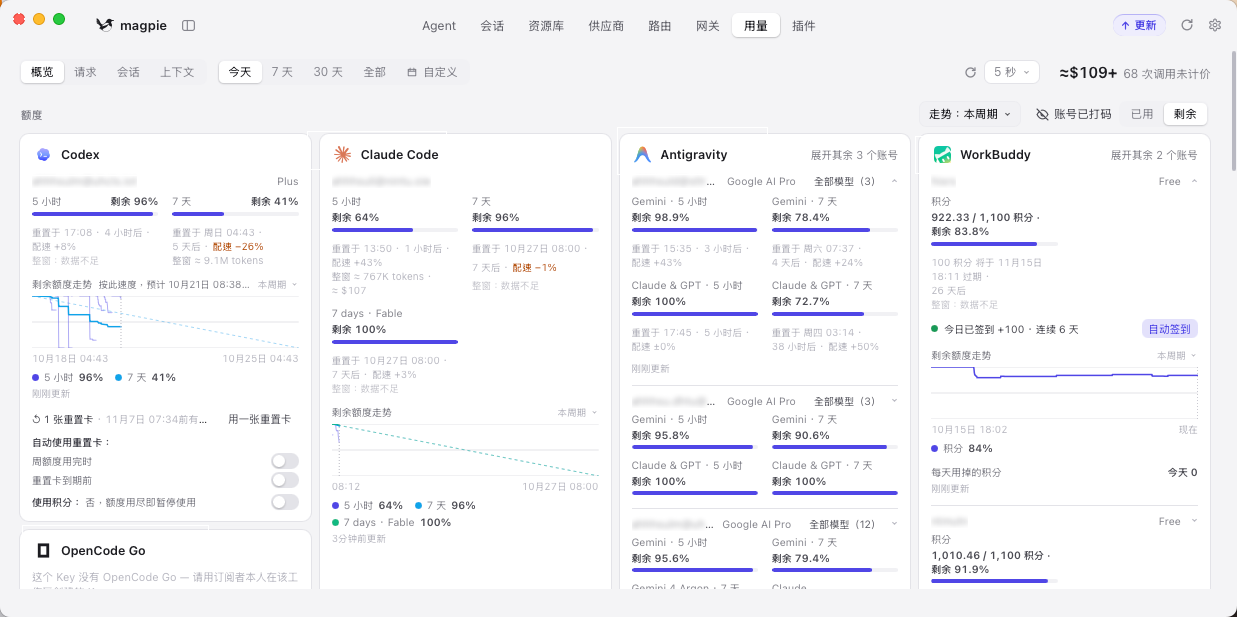Open settings gear icon at top right
The height and width of the screenshot is (617, 1237).
click(1215, 25)
